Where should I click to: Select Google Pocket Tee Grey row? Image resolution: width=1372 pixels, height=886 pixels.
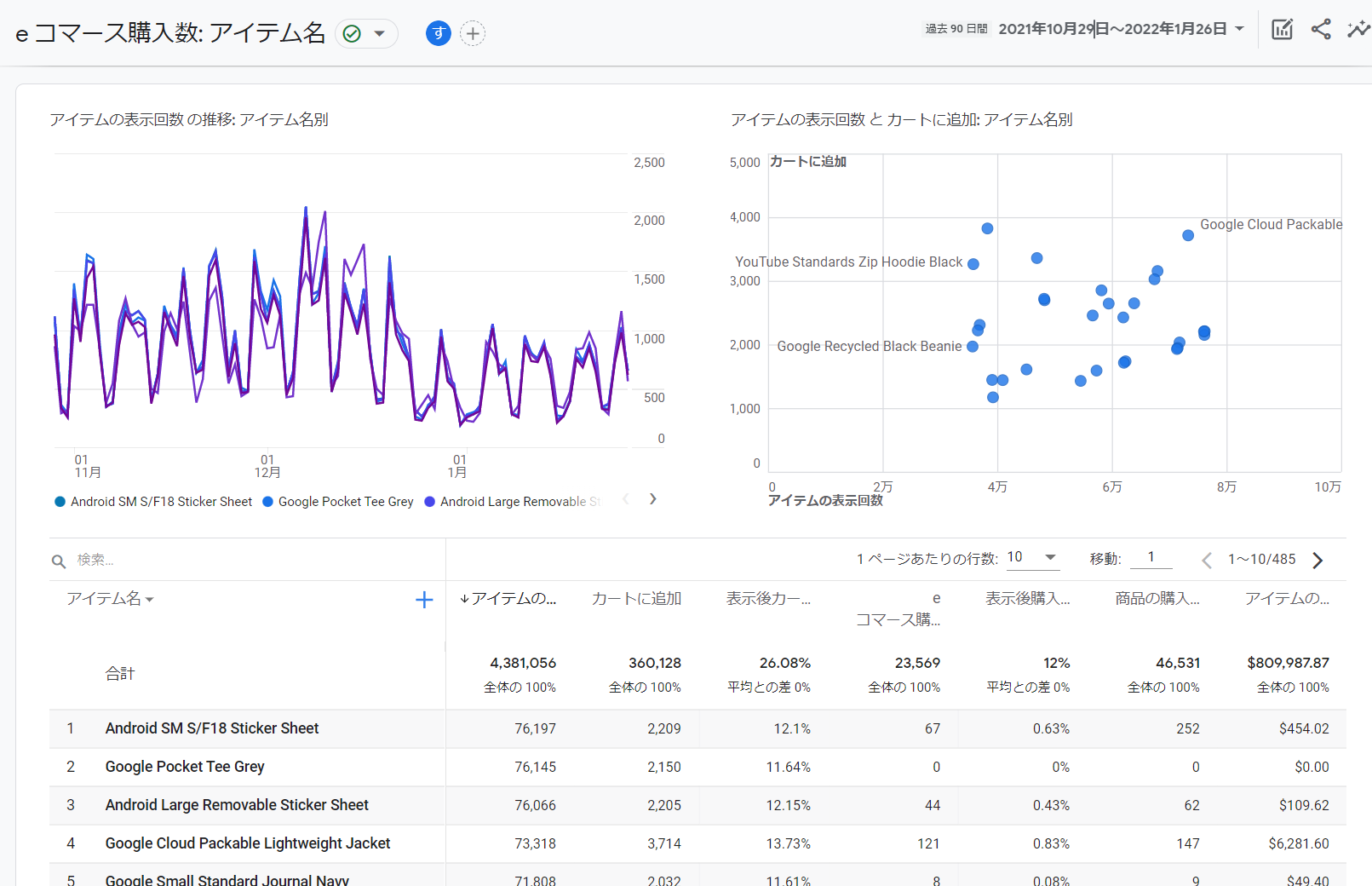pyautogui.click(x=697, y=767)
